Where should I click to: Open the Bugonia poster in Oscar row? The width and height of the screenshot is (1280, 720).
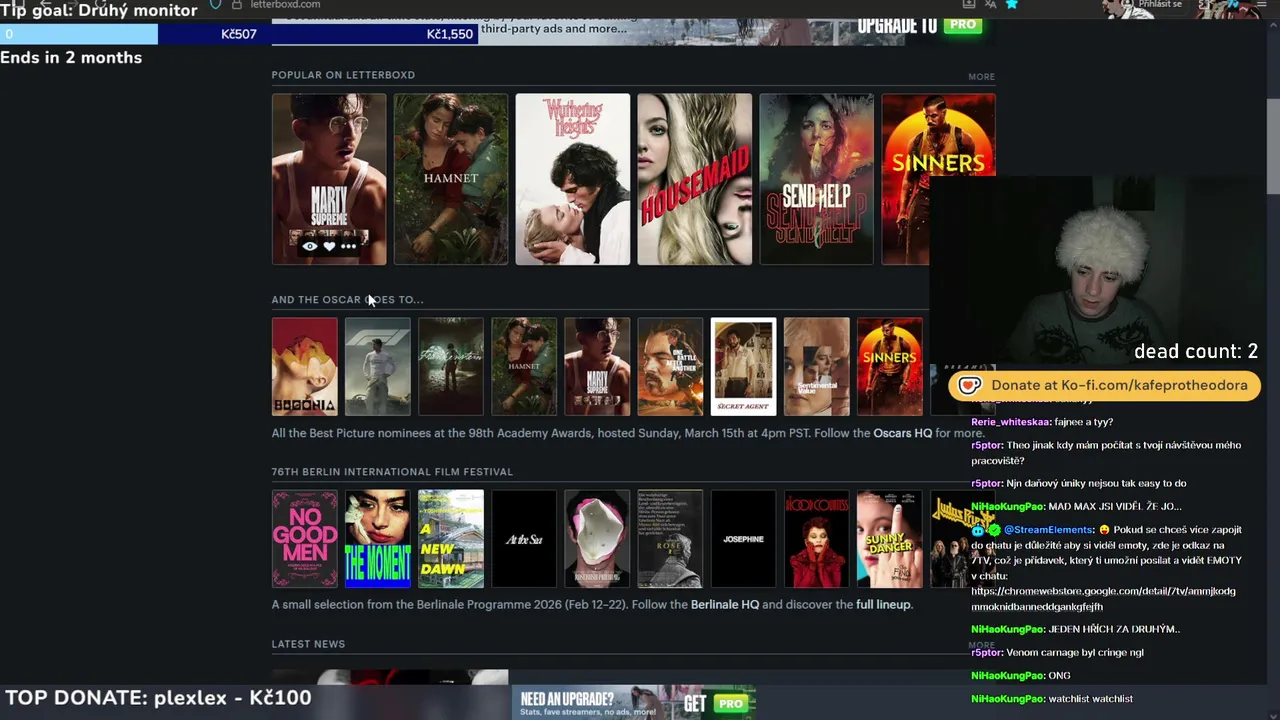point(305,366)
